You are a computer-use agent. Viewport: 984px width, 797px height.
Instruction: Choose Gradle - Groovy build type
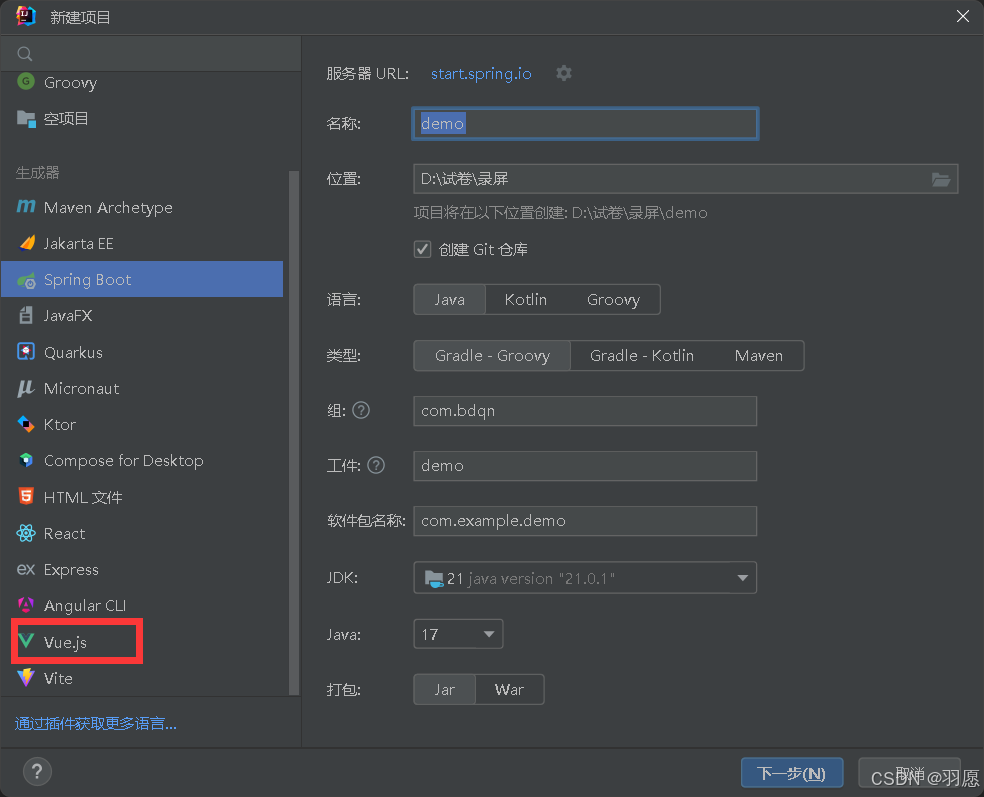492,356
